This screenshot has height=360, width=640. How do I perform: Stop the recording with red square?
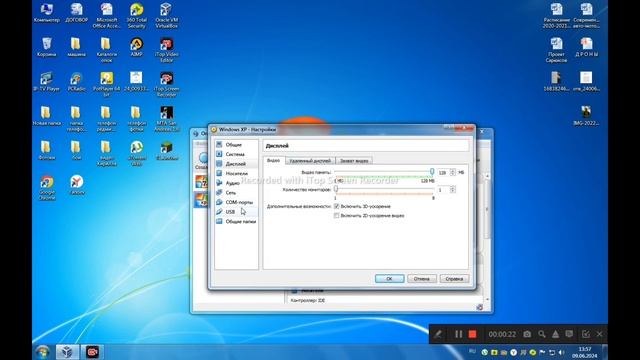pos(472,334)
